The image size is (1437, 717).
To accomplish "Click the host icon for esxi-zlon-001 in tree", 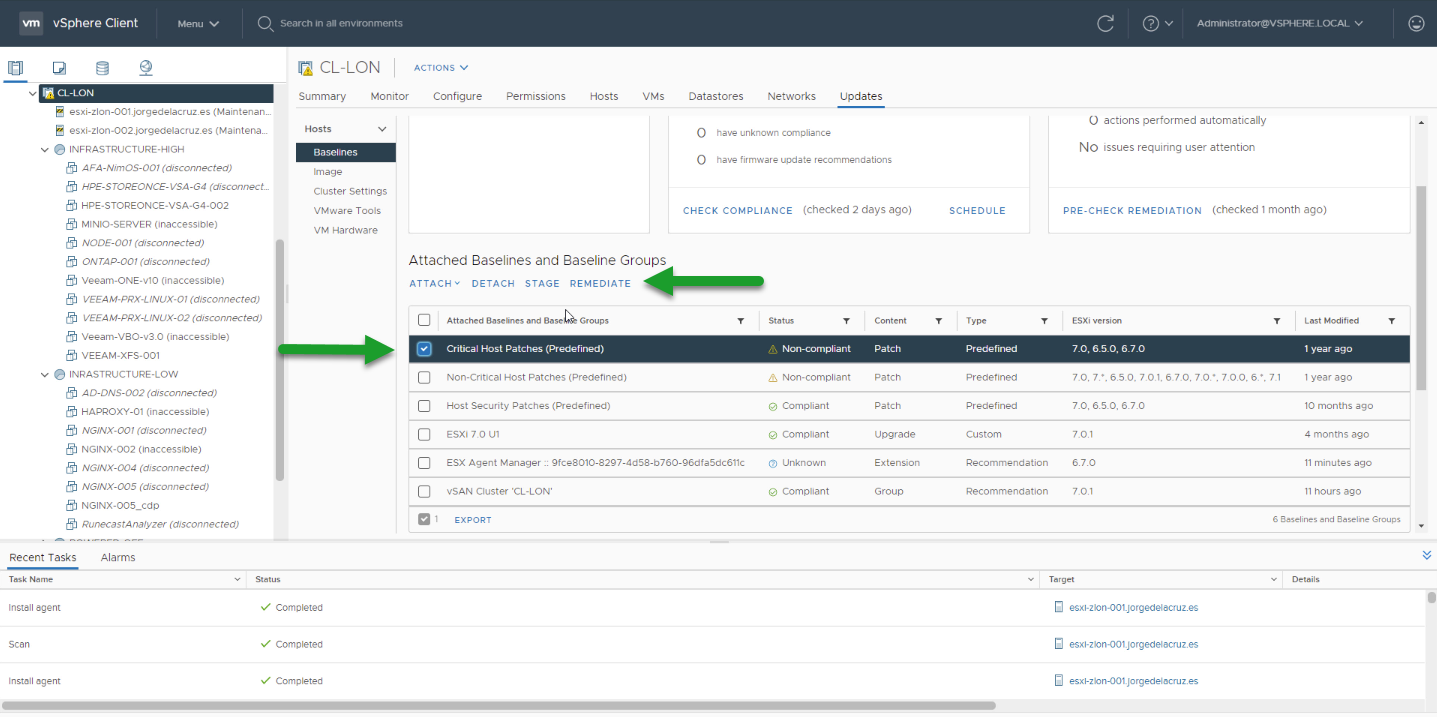I will (x=60, y=111).
